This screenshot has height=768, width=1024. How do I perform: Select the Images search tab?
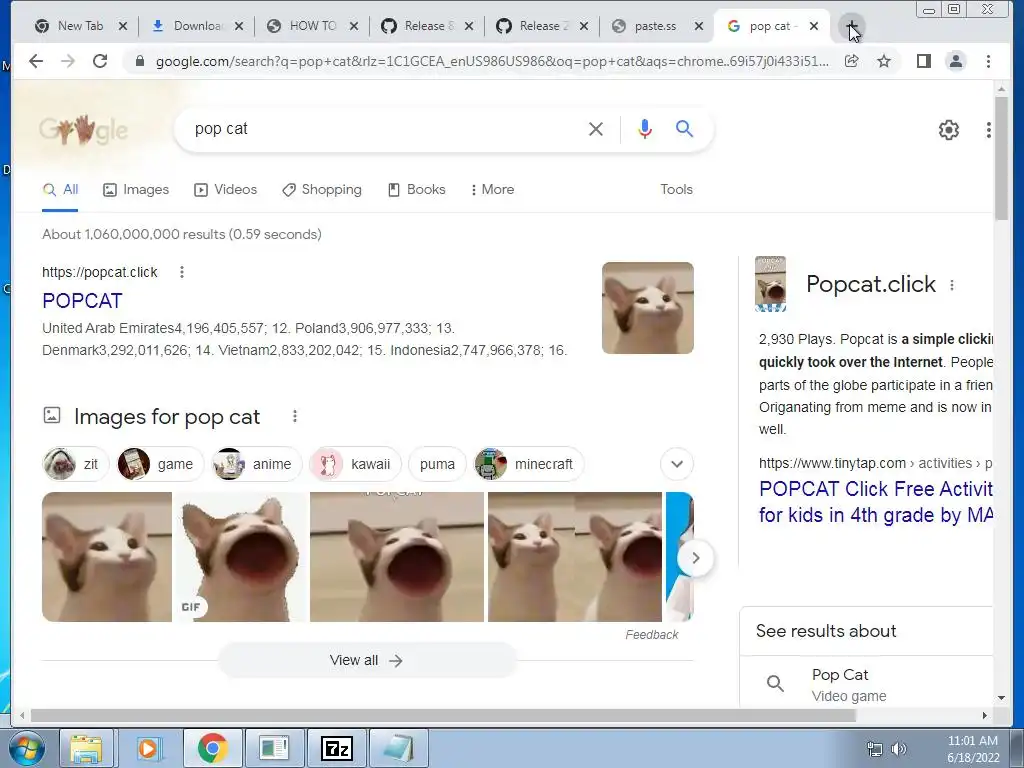point(136,189)
